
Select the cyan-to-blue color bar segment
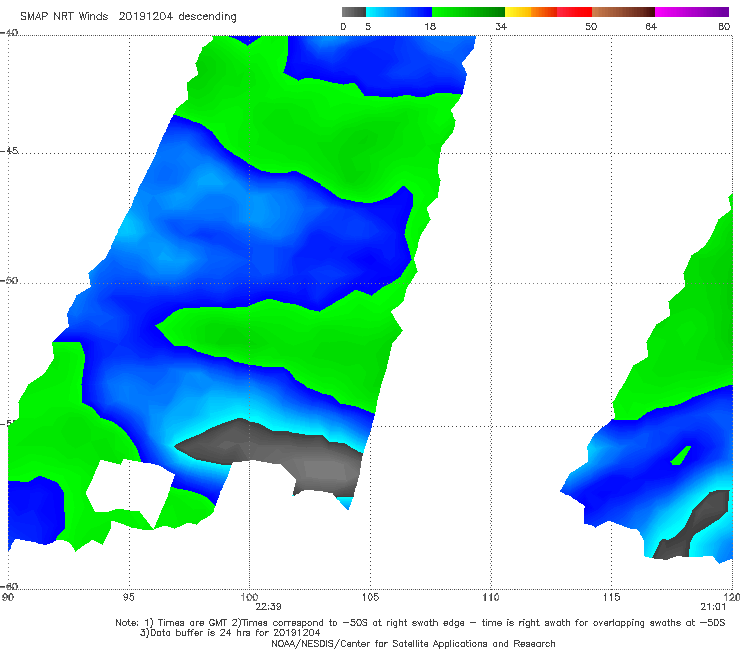[x=399, y=12]
